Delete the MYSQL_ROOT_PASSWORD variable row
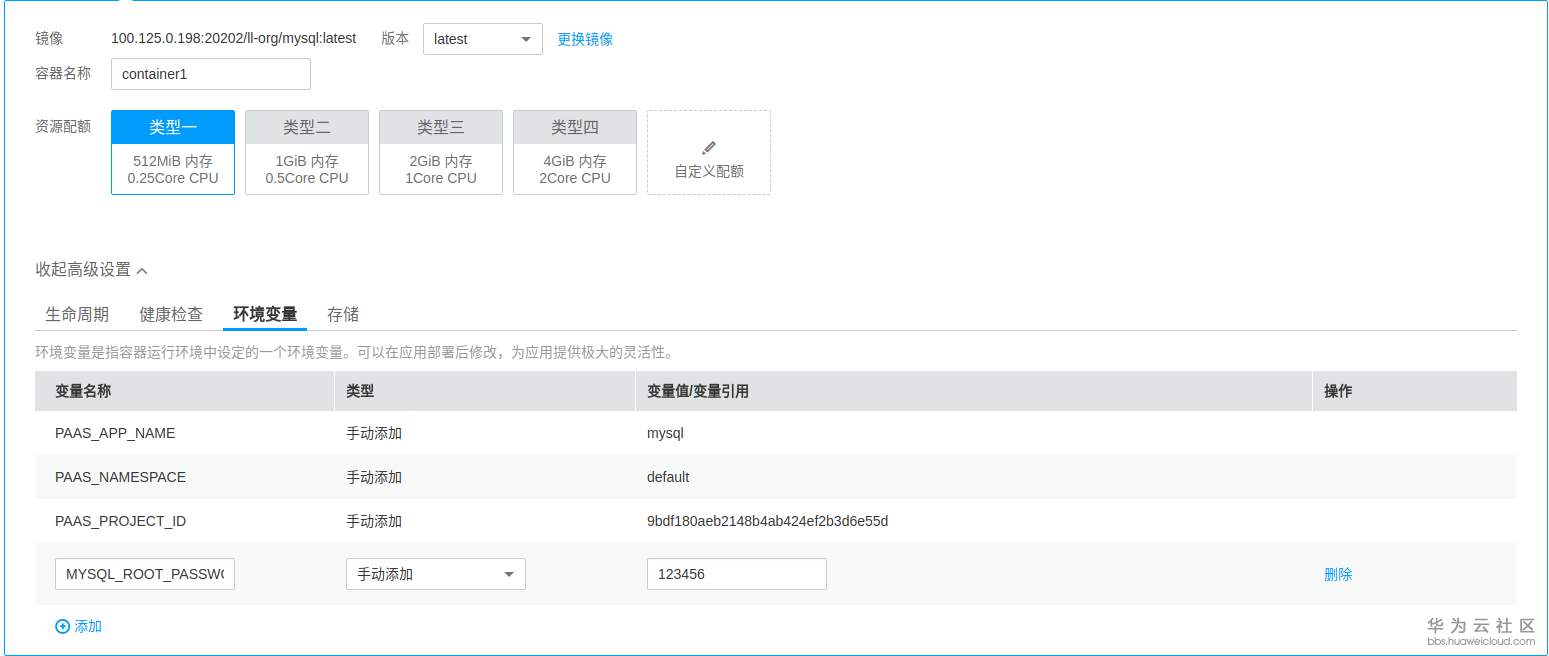 (1338, 574)
